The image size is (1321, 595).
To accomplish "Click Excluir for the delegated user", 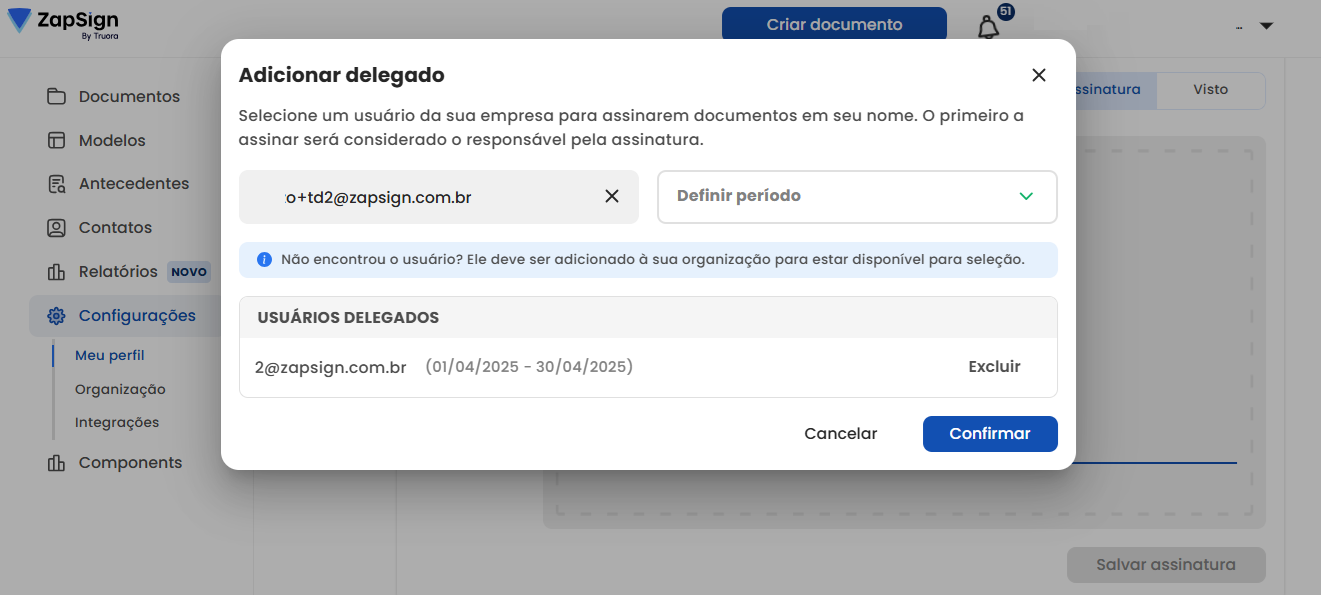I will tap(994, 367).
